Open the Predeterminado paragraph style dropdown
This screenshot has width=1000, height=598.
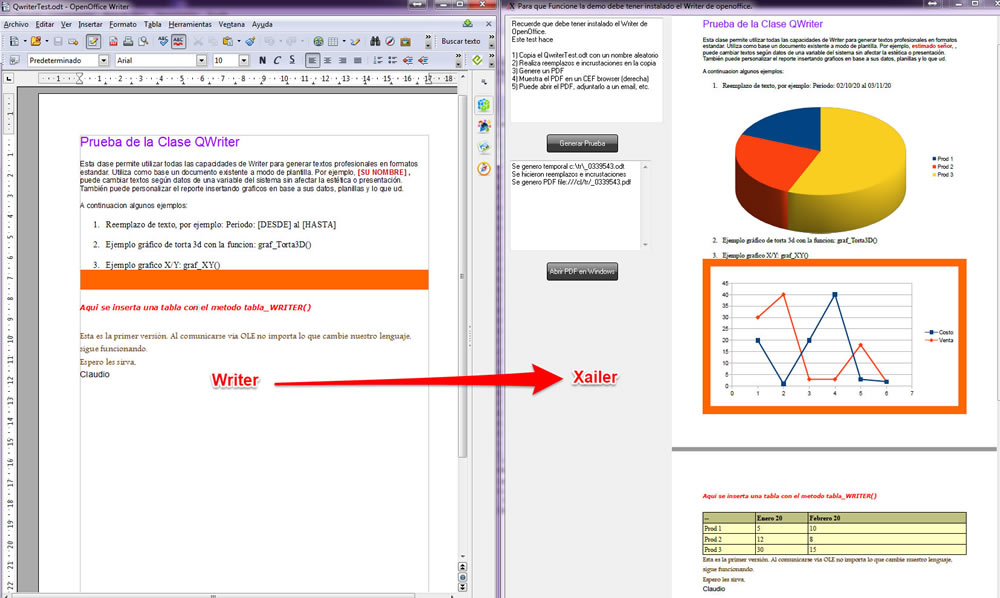tap(103, 60)
